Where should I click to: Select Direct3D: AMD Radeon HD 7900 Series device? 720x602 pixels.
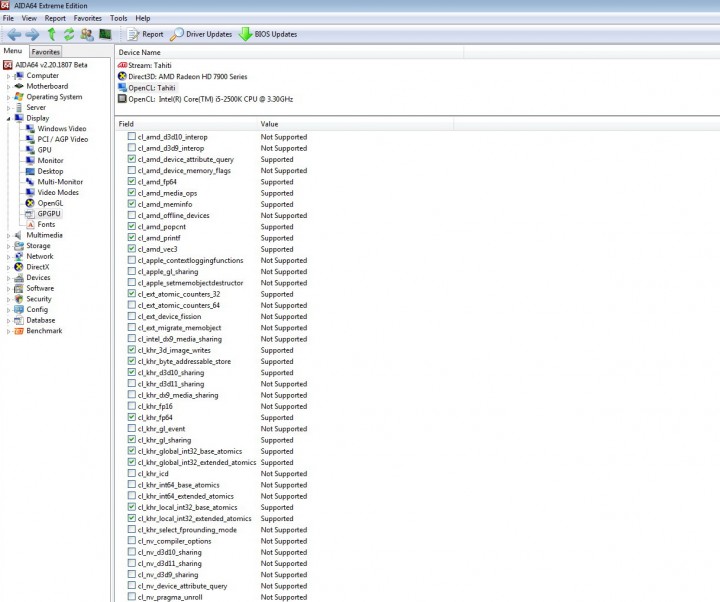point(187,76)
